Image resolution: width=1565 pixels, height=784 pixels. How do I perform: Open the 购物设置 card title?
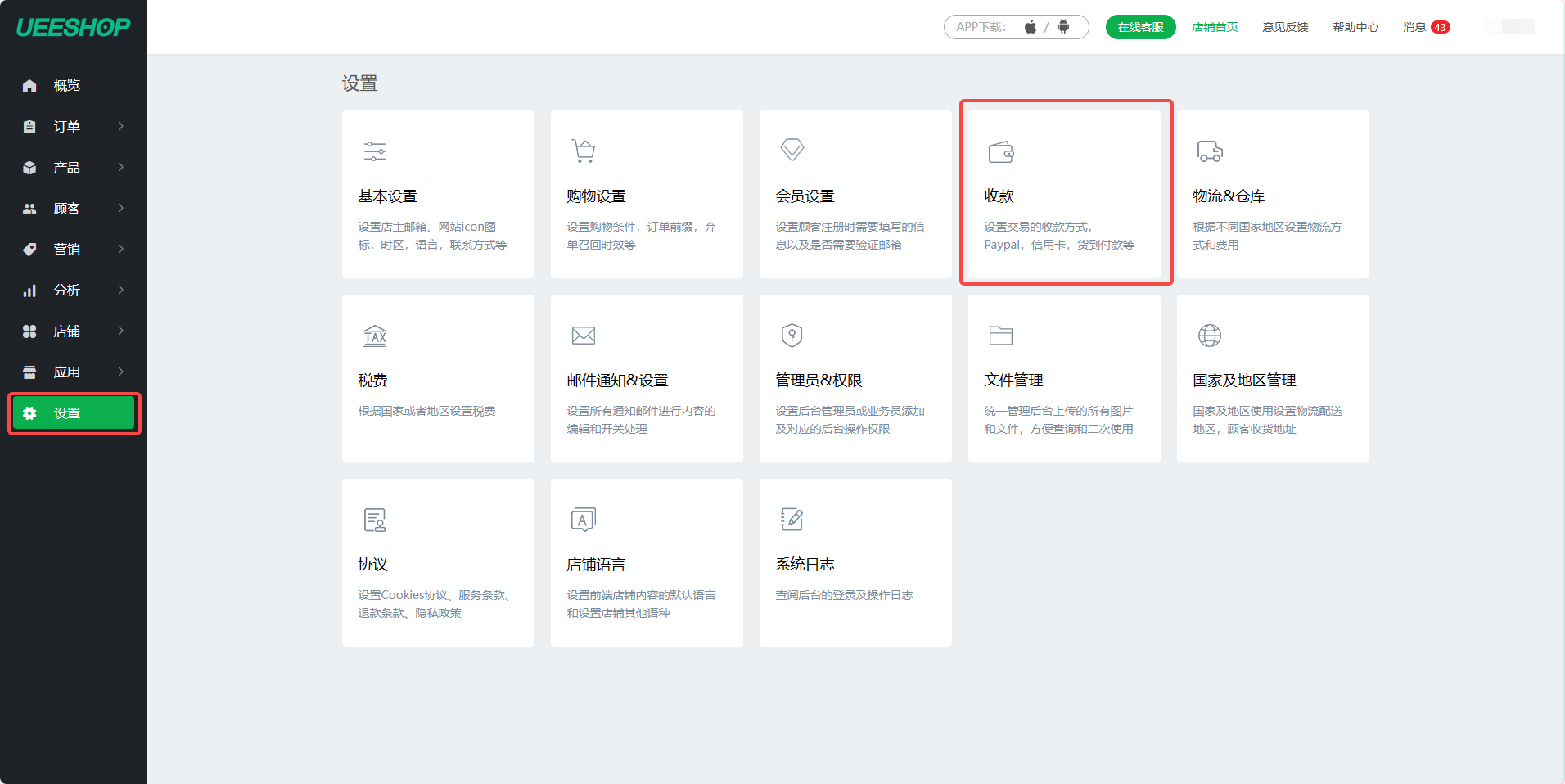click(x=597, y=196)
